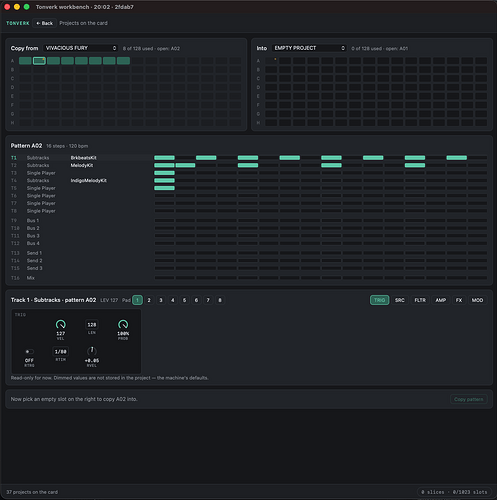Click T5 first step trig
Viewport: 497px width, 500px height.
click(164, 188)
